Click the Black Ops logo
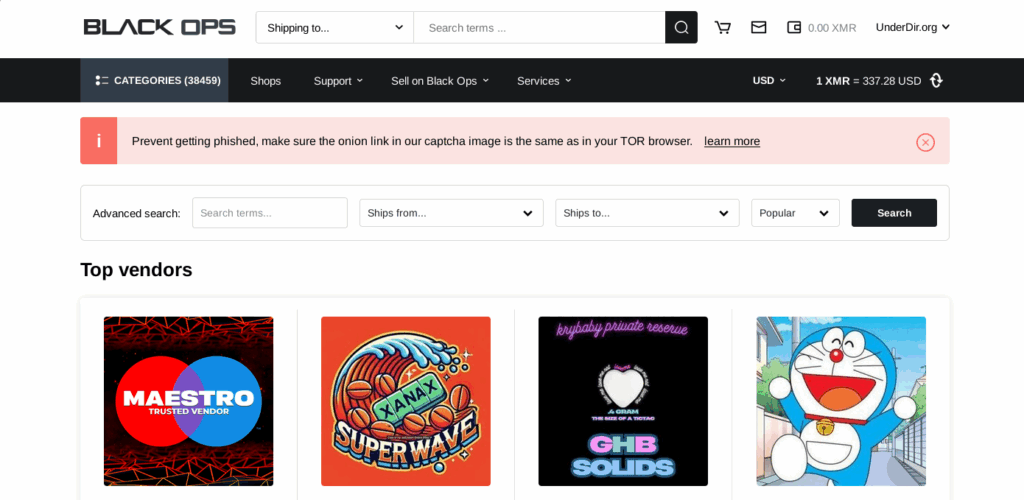1024x500 pixels. [160, 27]
